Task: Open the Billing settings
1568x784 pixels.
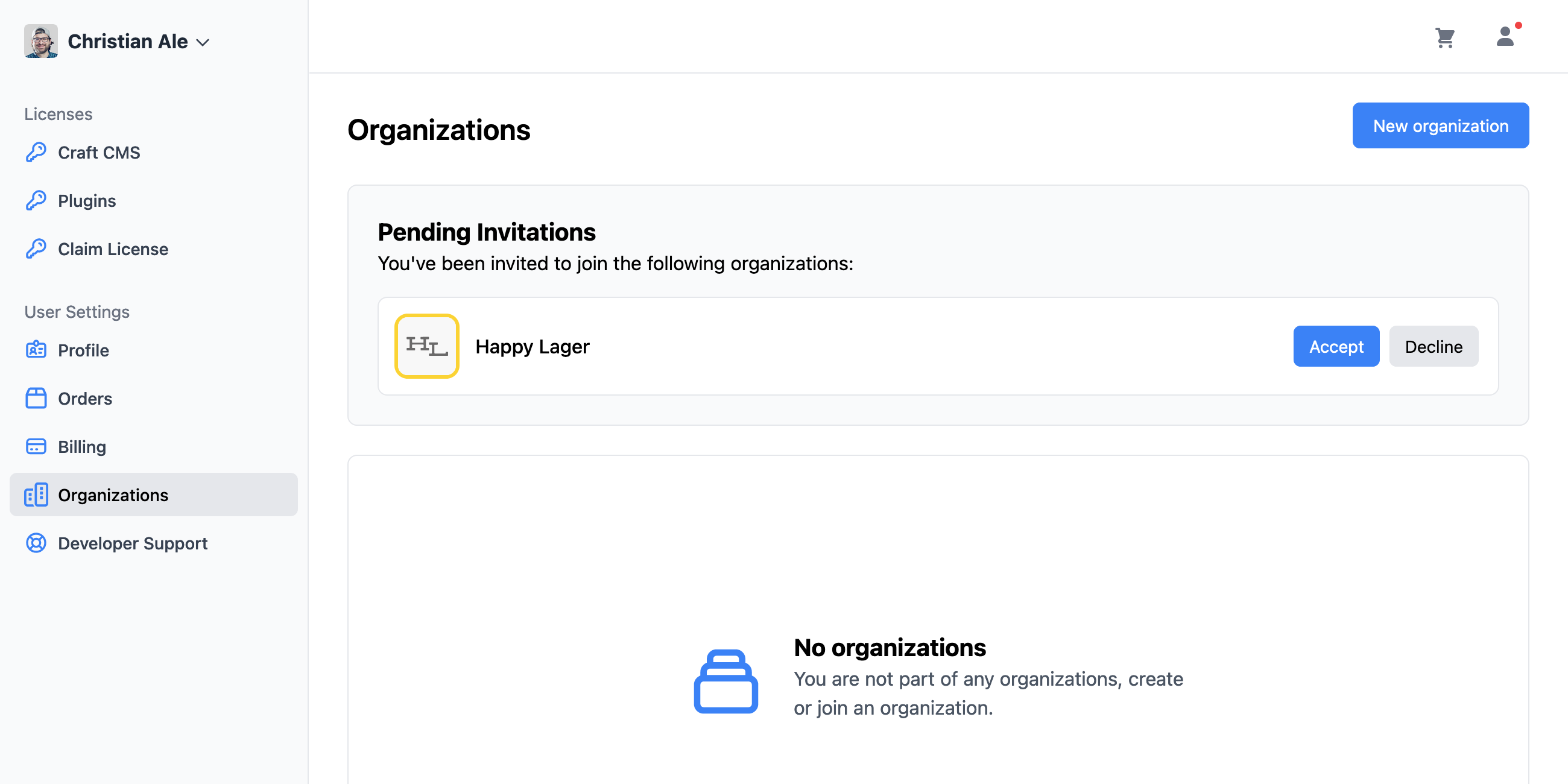Action: click(x=154, y=446)
